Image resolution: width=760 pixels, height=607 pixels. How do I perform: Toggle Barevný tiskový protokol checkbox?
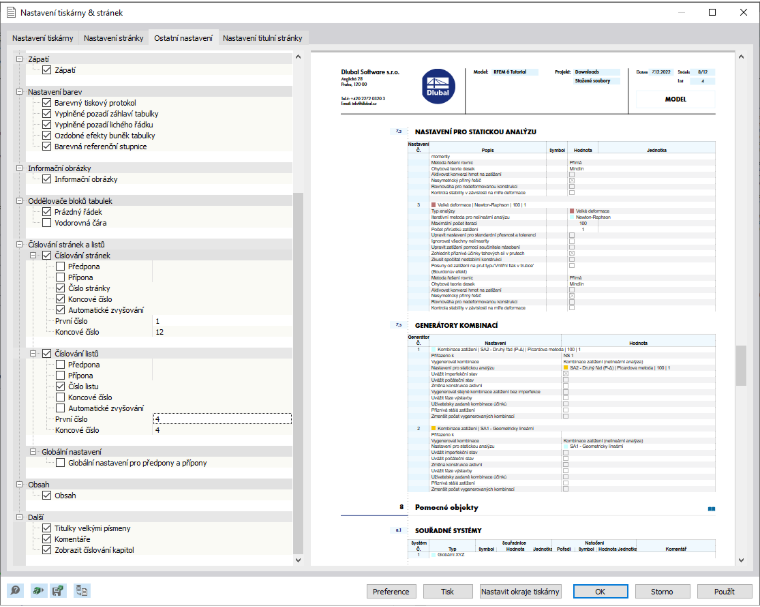click(x=47, y=103)
